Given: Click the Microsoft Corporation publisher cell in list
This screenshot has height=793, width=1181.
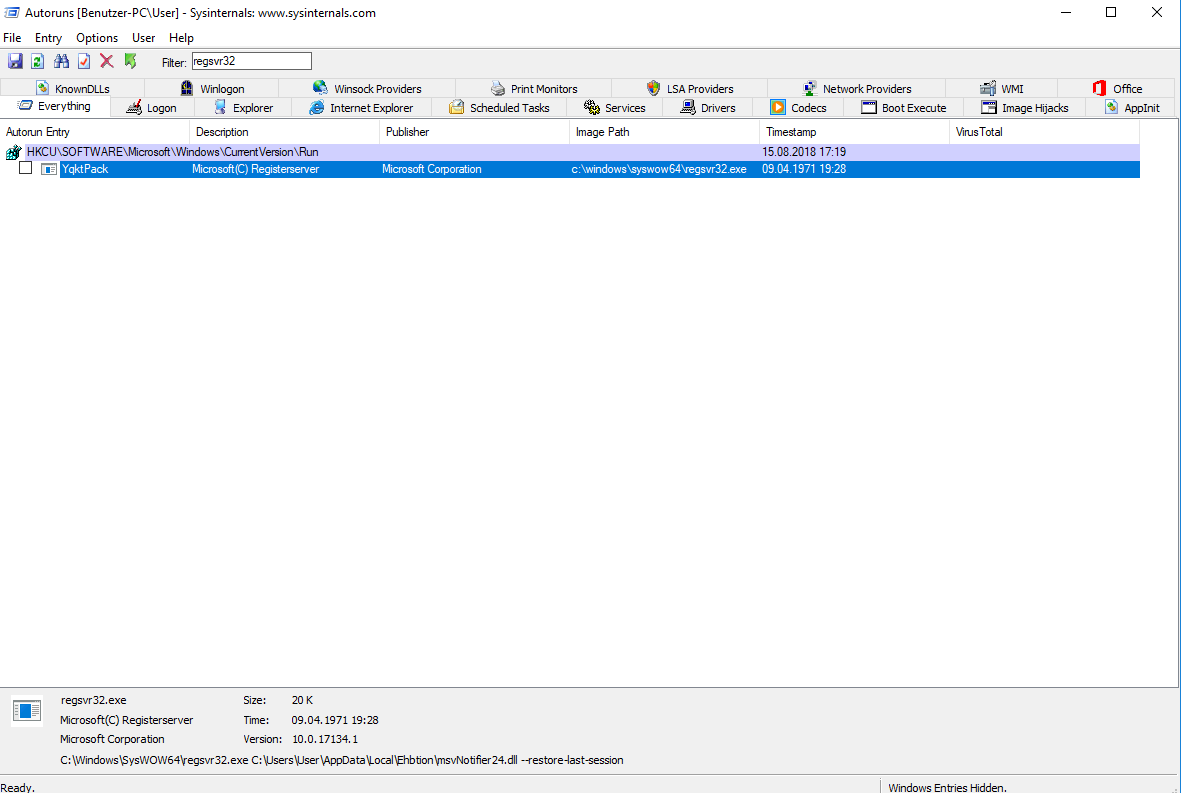Looking at the screenshot, I should [x=432, y=169].
